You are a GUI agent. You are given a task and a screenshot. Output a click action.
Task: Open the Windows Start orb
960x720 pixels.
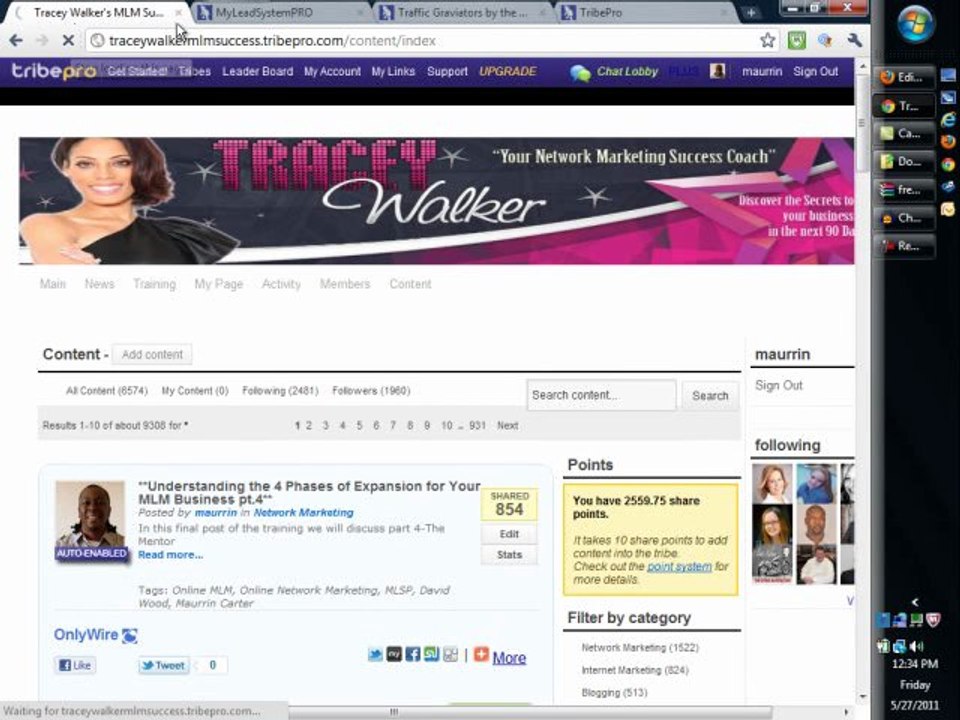coord(916,24)
